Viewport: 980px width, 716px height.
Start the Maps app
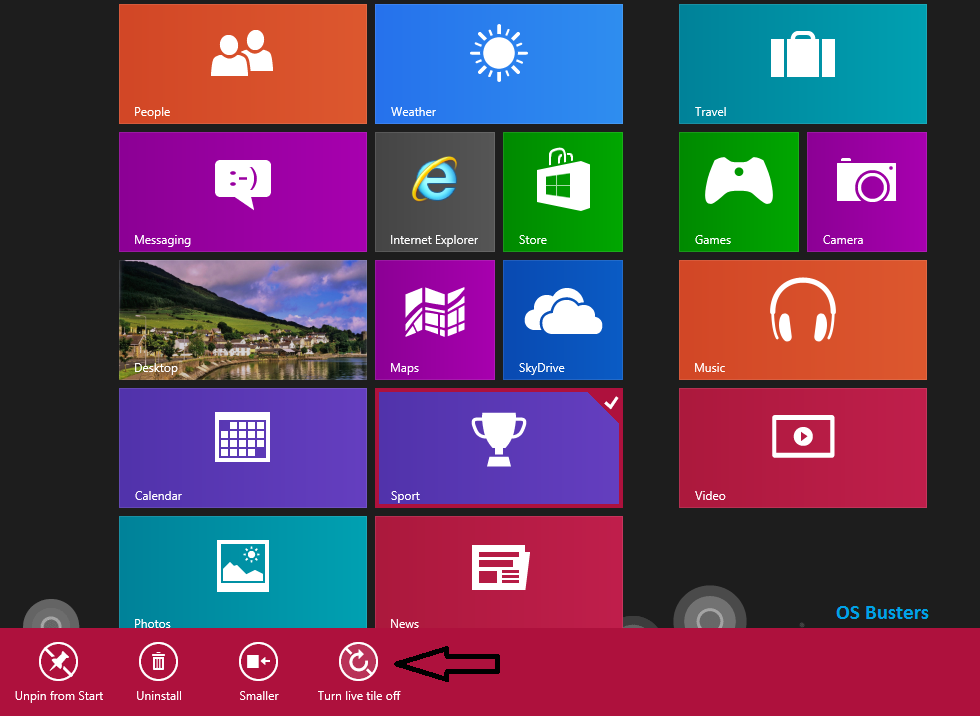tap(434, 319)
